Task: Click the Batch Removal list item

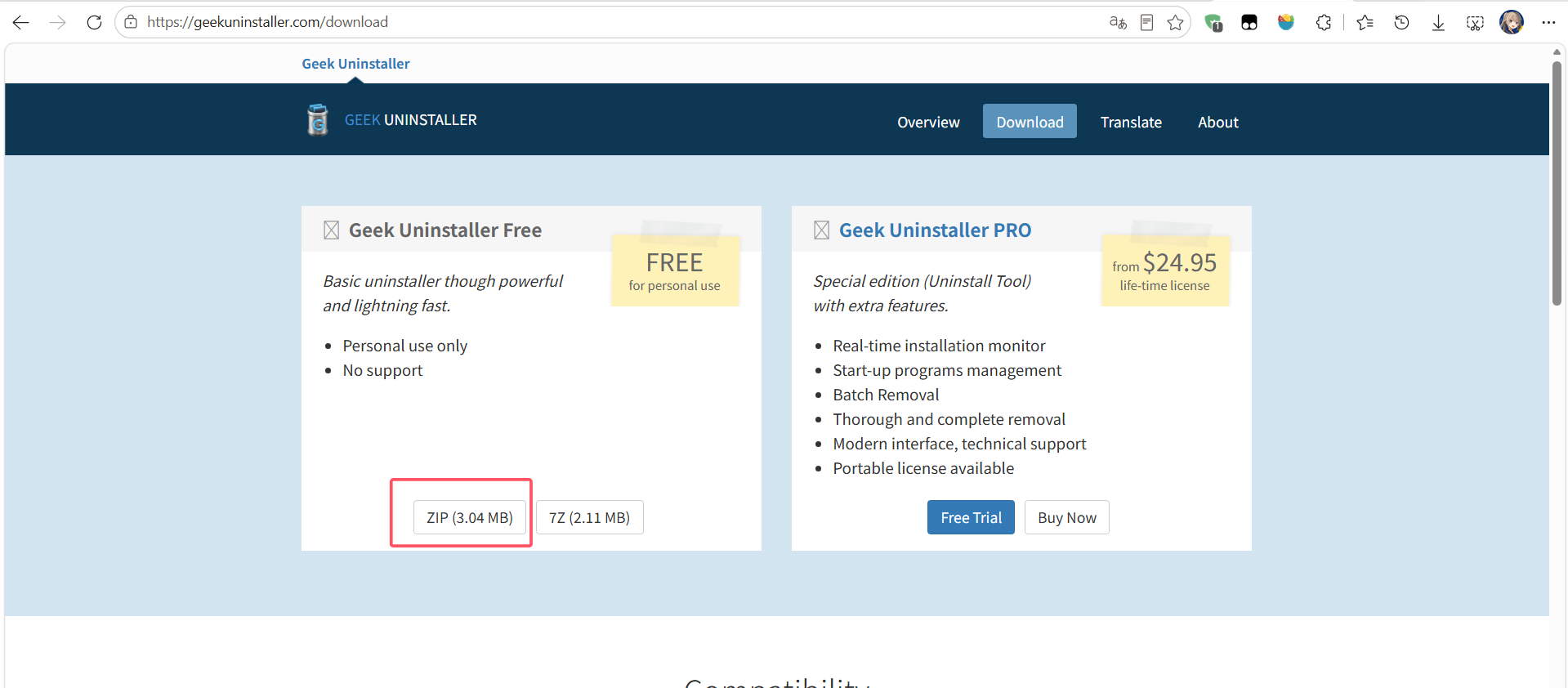Action: [886, 395]
